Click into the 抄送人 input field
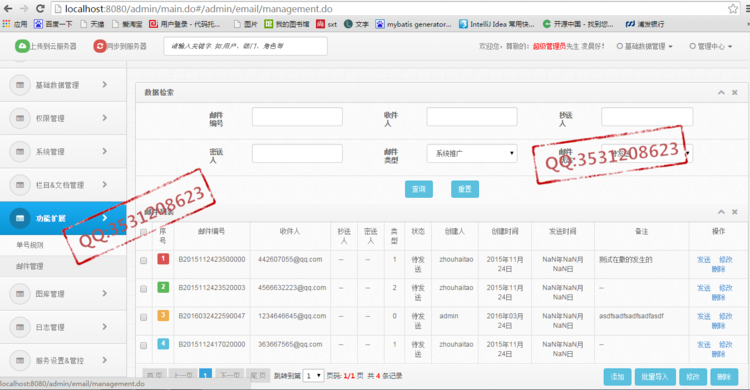The width and height of the screenshot is (750, 390). [647, 116]
